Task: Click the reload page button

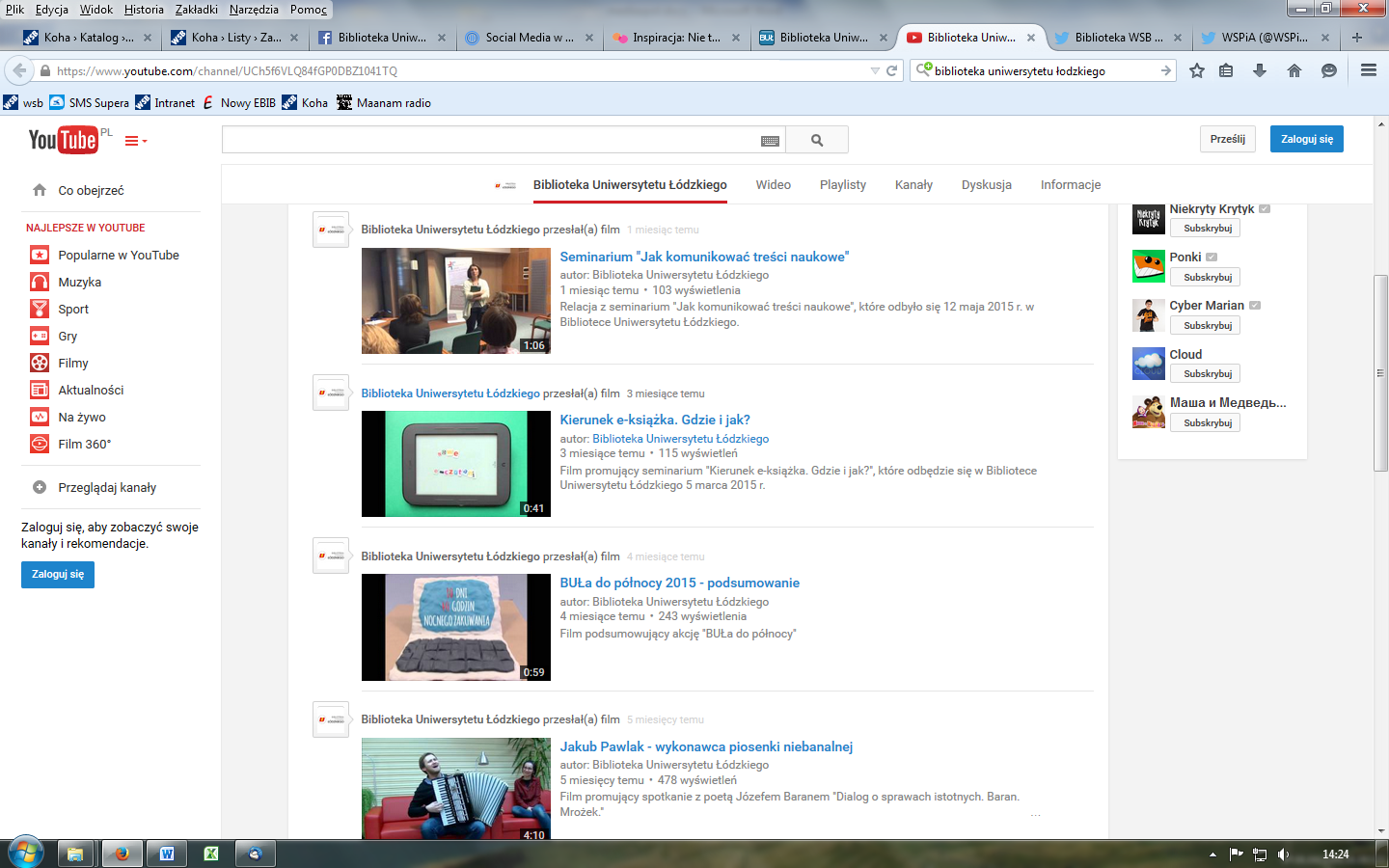Action: [892, 70]
